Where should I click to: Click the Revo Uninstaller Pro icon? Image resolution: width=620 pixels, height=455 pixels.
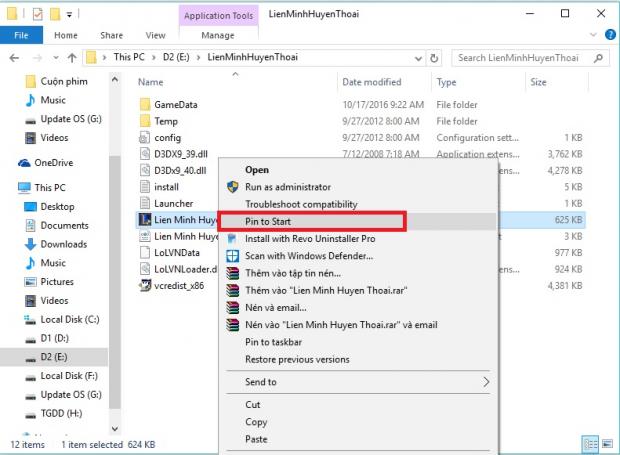232,239
